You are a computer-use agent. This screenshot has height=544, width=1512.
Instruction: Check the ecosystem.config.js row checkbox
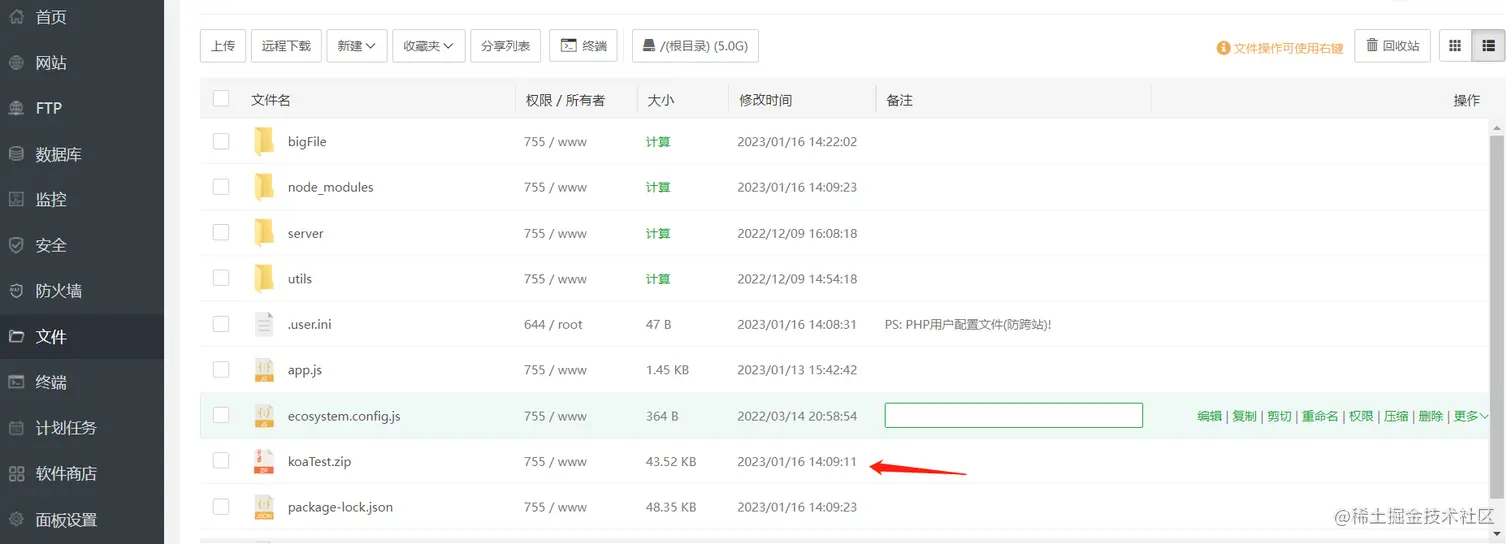[x=221, y=416]
